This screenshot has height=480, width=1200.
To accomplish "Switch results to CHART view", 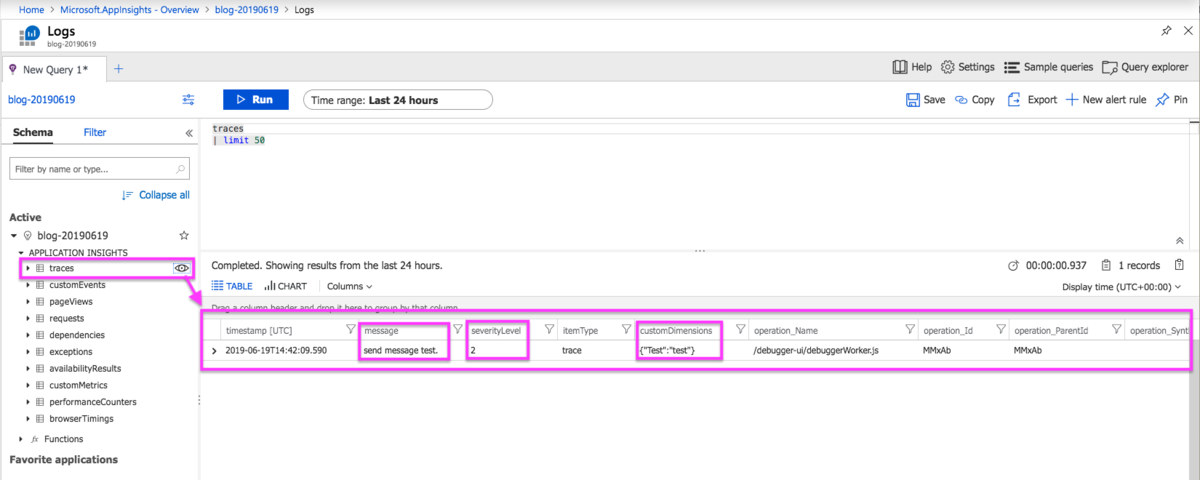I will tap(286, 286).
